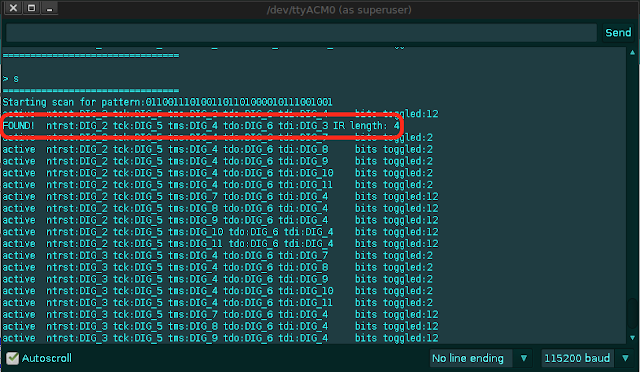Click the /dev/ttyACM0 window title

(x=339, y=10)
